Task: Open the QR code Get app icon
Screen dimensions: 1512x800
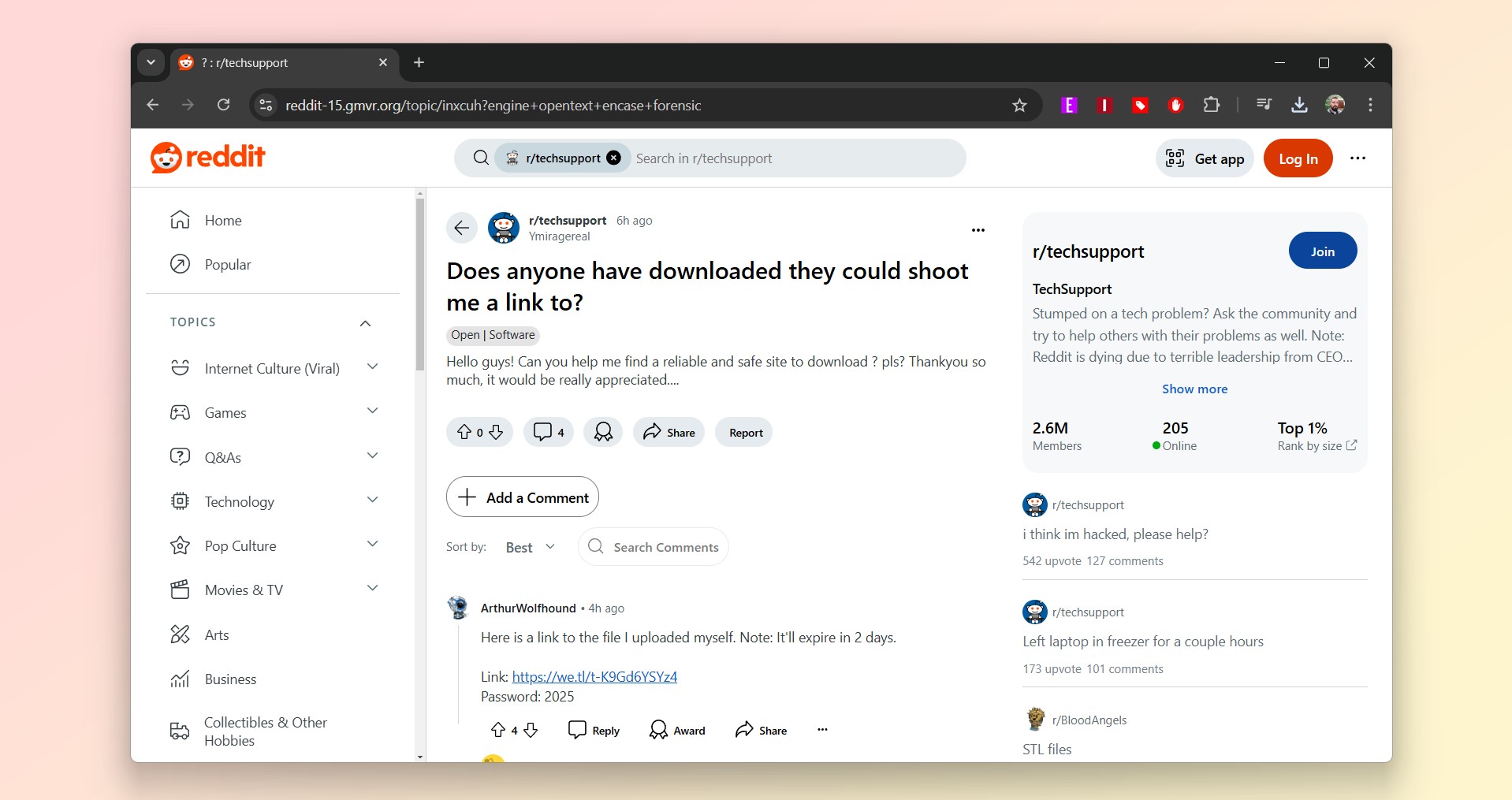Action: tap(1175, 158)
